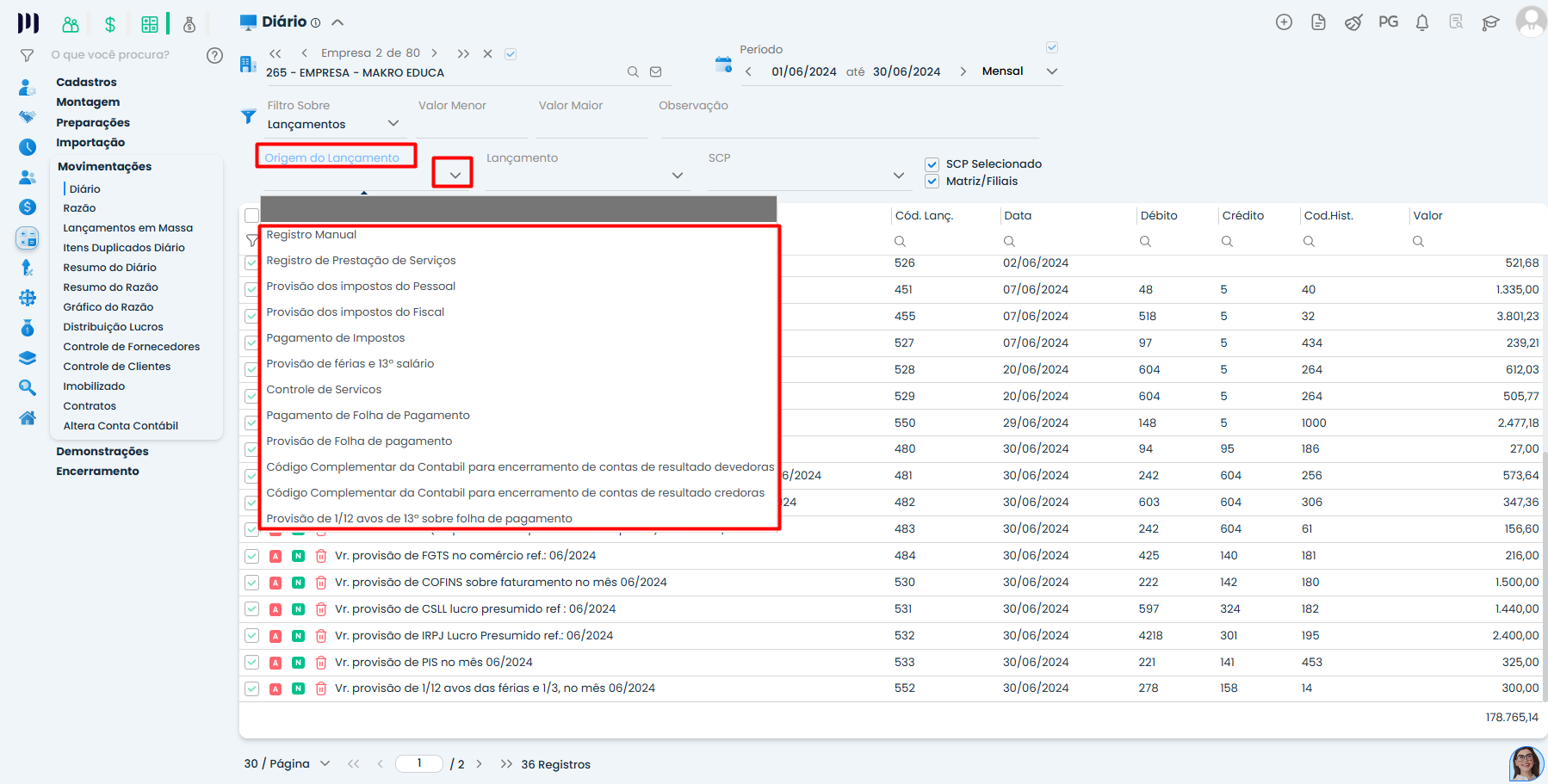
Task: Go to next page in pagination
Action: coord(480,763)
